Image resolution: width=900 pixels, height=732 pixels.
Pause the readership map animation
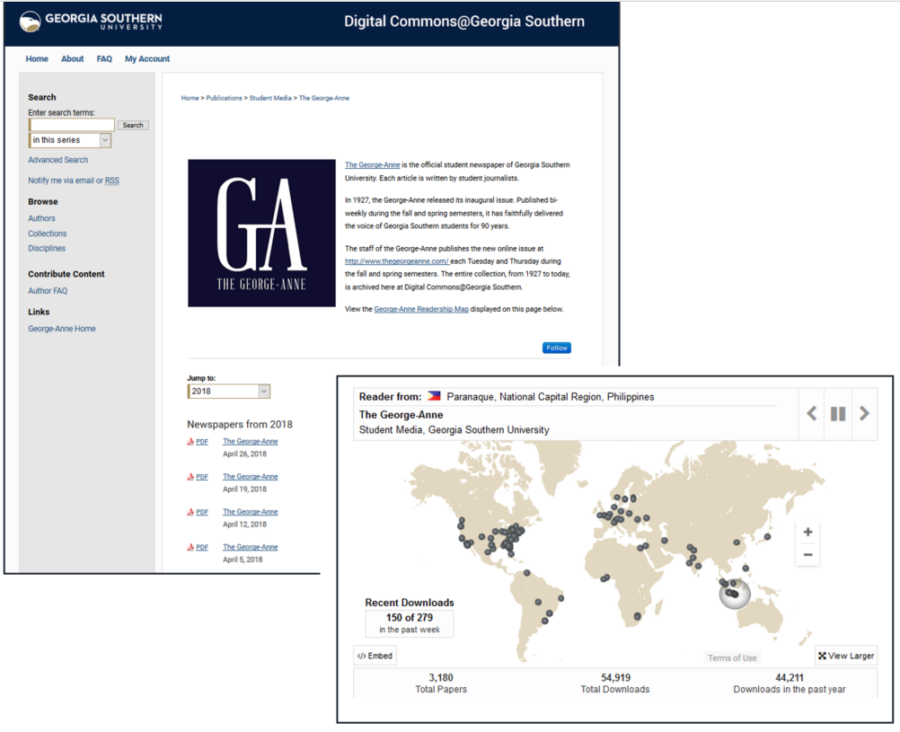click(838, 413)
